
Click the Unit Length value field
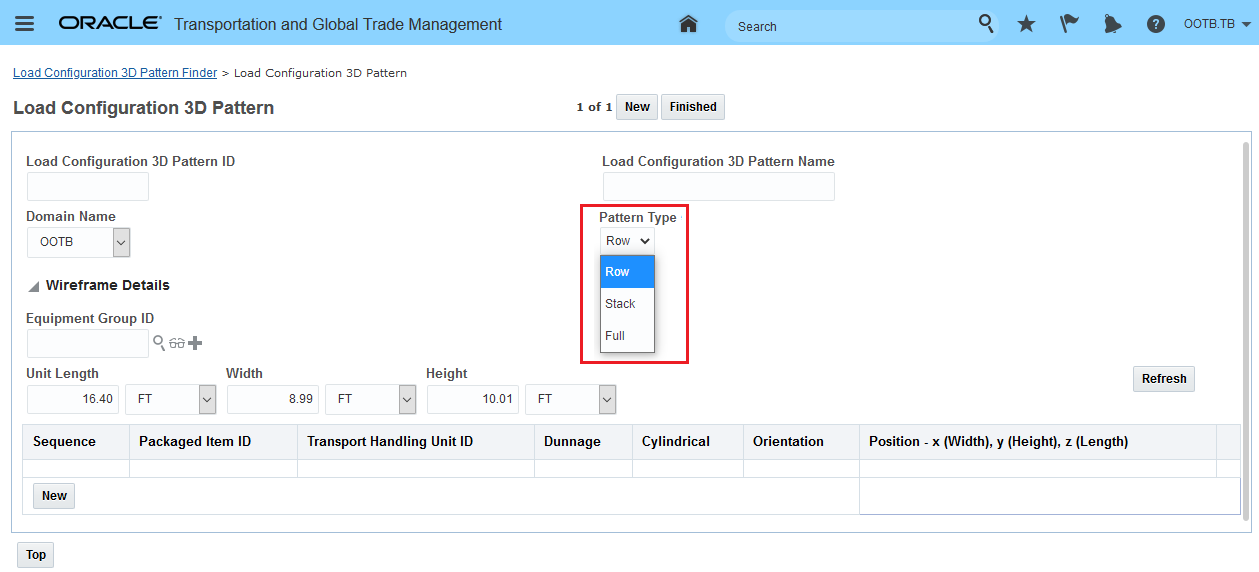(x=74, y=399)
